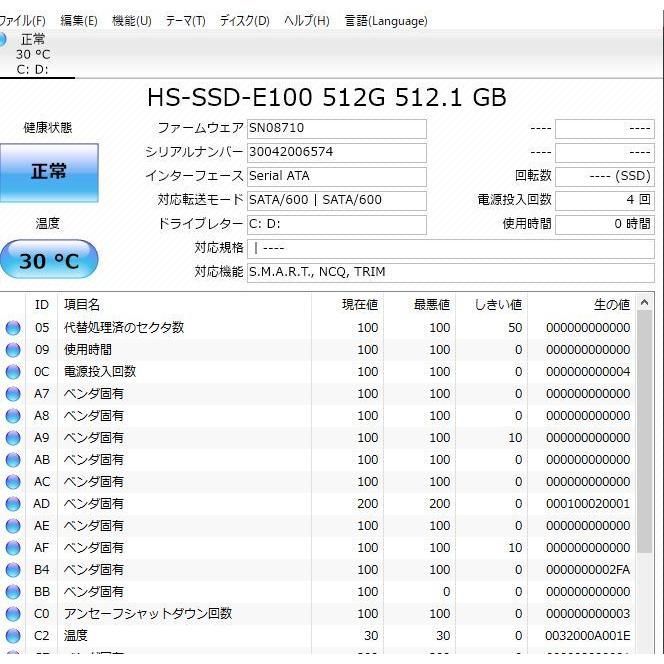Click the status icon for ID AF
The height and width of the screenshot is (664, 664).
coord(13,548)
